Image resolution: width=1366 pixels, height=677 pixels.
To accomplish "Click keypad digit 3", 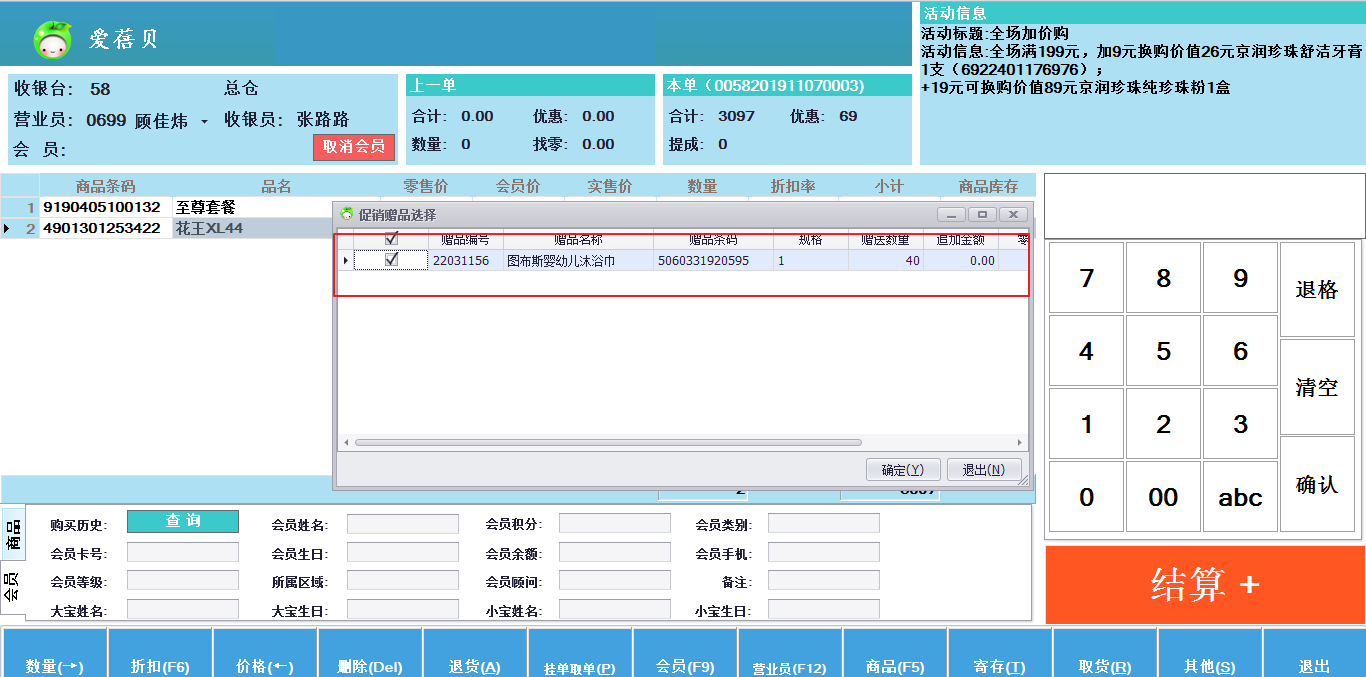I will click(1240, 424).
